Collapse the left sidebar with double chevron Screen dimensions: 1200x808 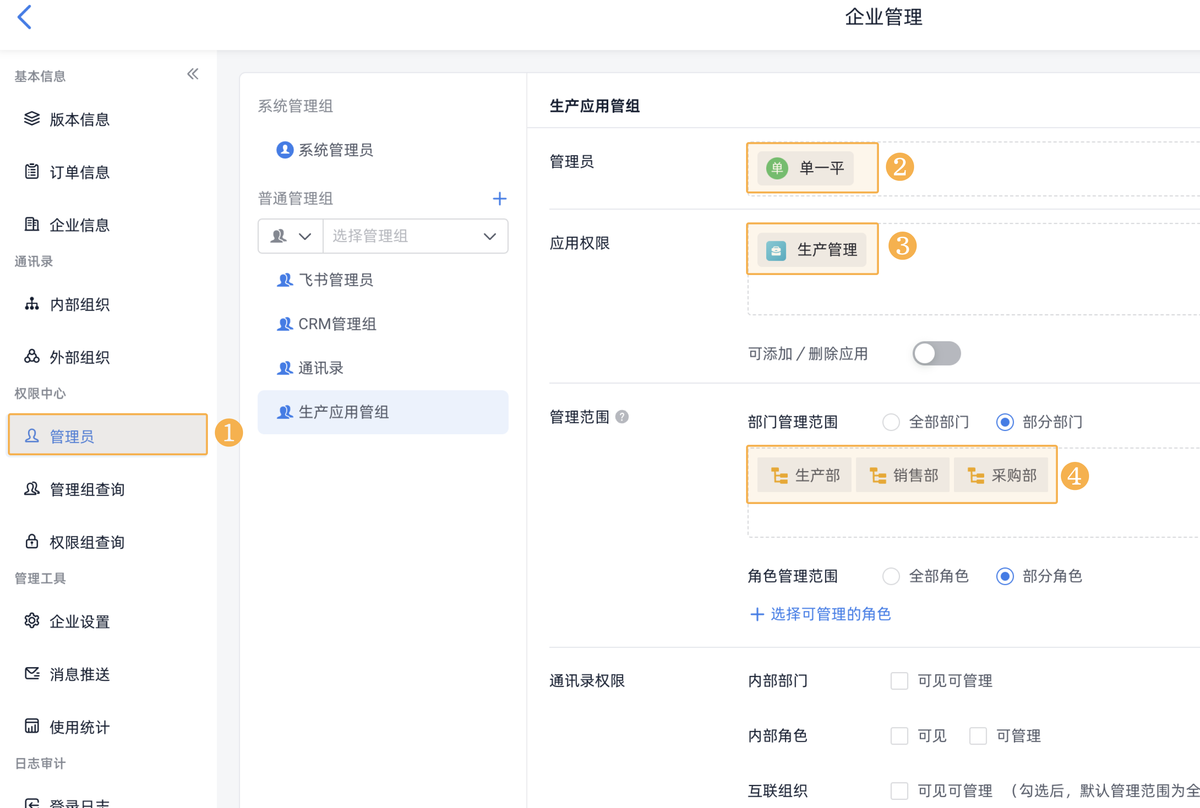193,74
